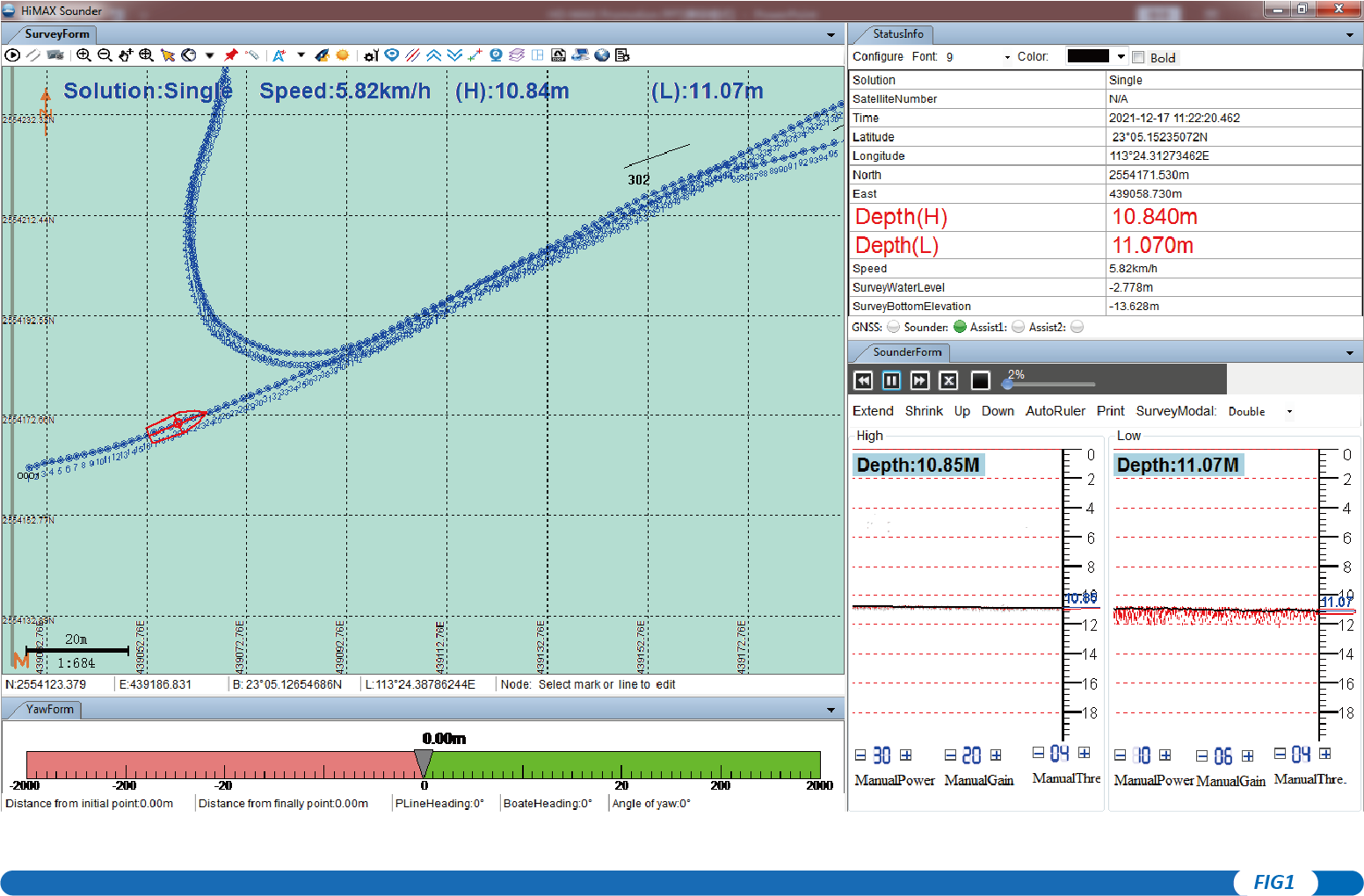Click the orange sun icon
This screenshot has height=896, width=1364.
point(343,54)
